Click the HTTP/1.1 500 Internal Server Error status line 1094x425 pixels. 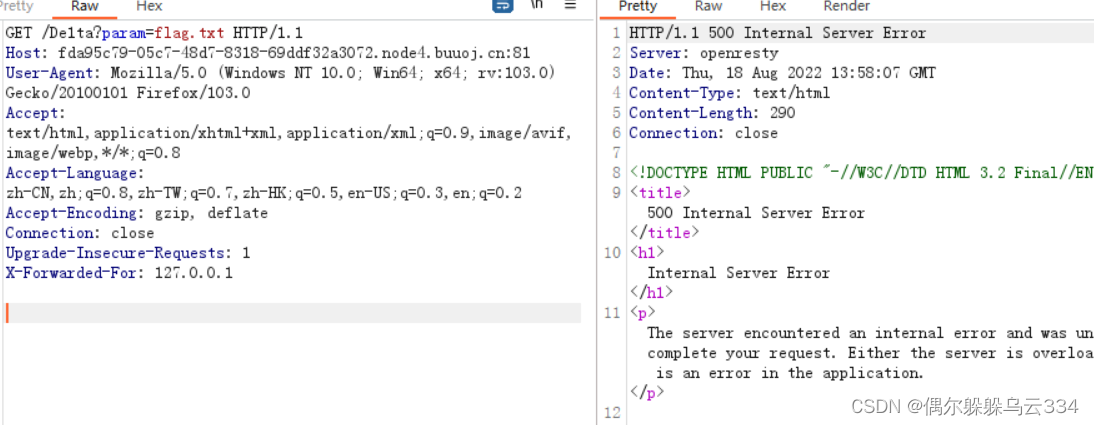pyautogui.click(x=777, y=33)
